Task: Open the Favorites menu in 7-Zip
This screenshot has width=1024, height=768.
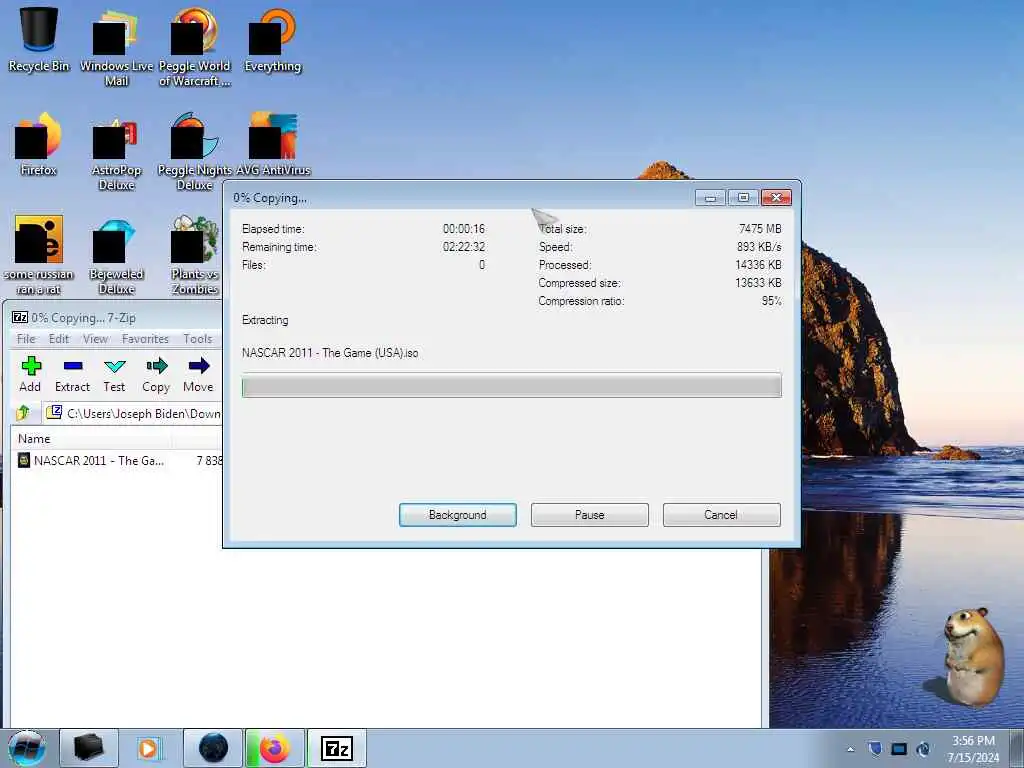Action: 145,338
